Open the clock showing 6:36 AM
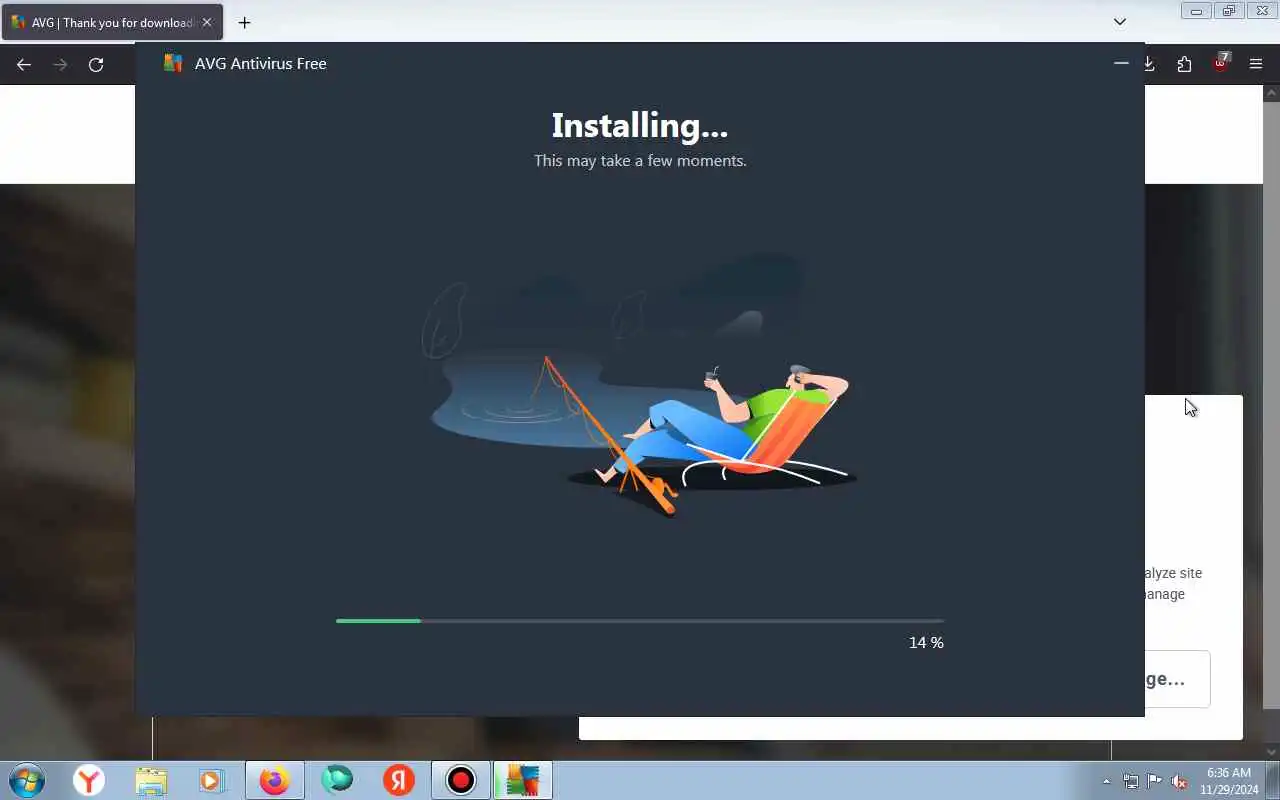This screenshot has width=1280, height=800. point(1229,781)
